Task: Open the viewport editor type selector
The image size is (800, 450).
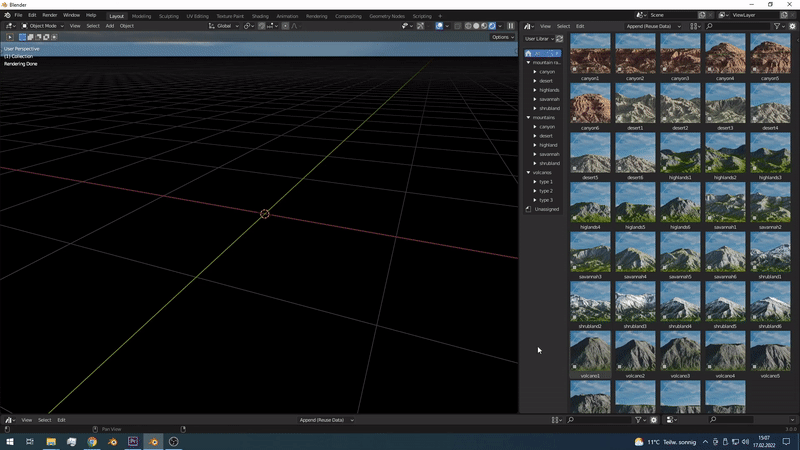Action: [x=10, y=26]
